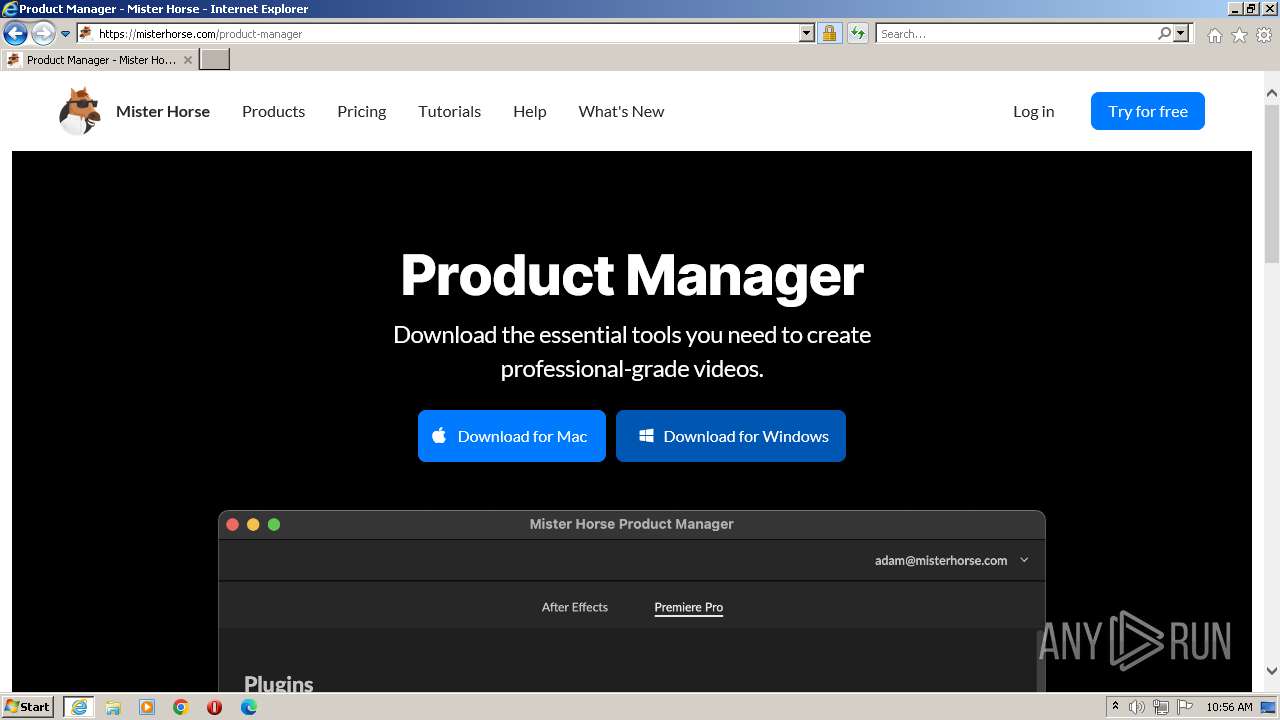Screen dimensions: 1280x720
Task: Click the Product Manager heading
Action: click(x=632, y=275)
